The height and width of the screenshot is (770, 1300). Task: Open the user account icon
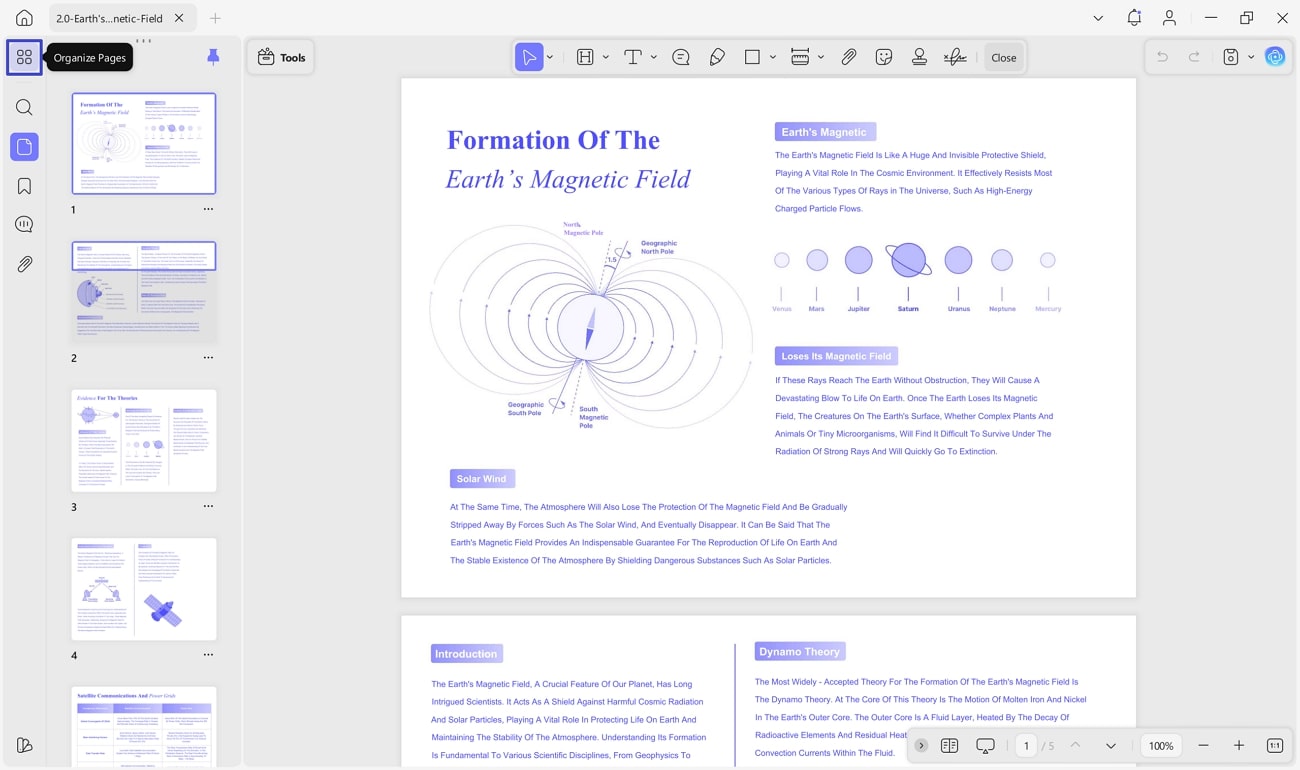[1170, 18]
